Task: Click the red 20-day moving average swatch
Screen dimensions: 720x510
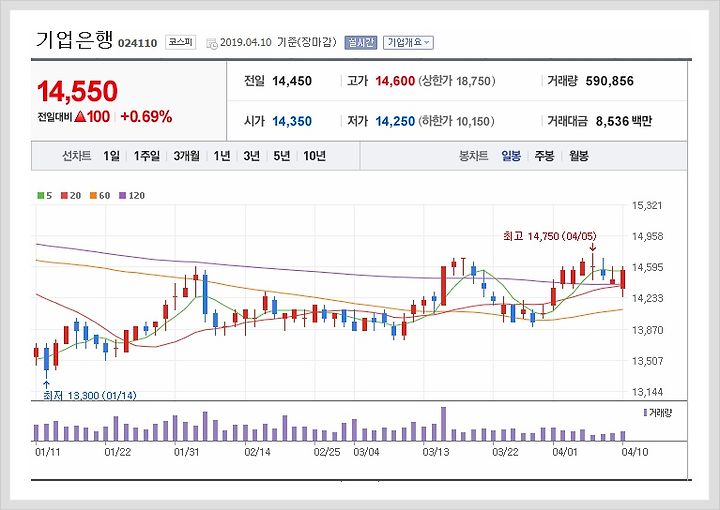Action: pyautogui.click(x=64, y=196)
